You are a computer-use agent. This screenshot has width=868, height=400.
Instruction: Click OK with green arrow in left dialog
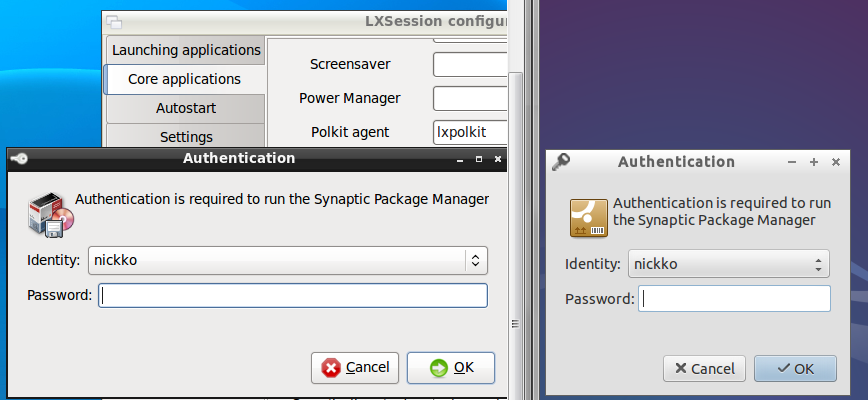pyautogui.click(x=451, y=368)
